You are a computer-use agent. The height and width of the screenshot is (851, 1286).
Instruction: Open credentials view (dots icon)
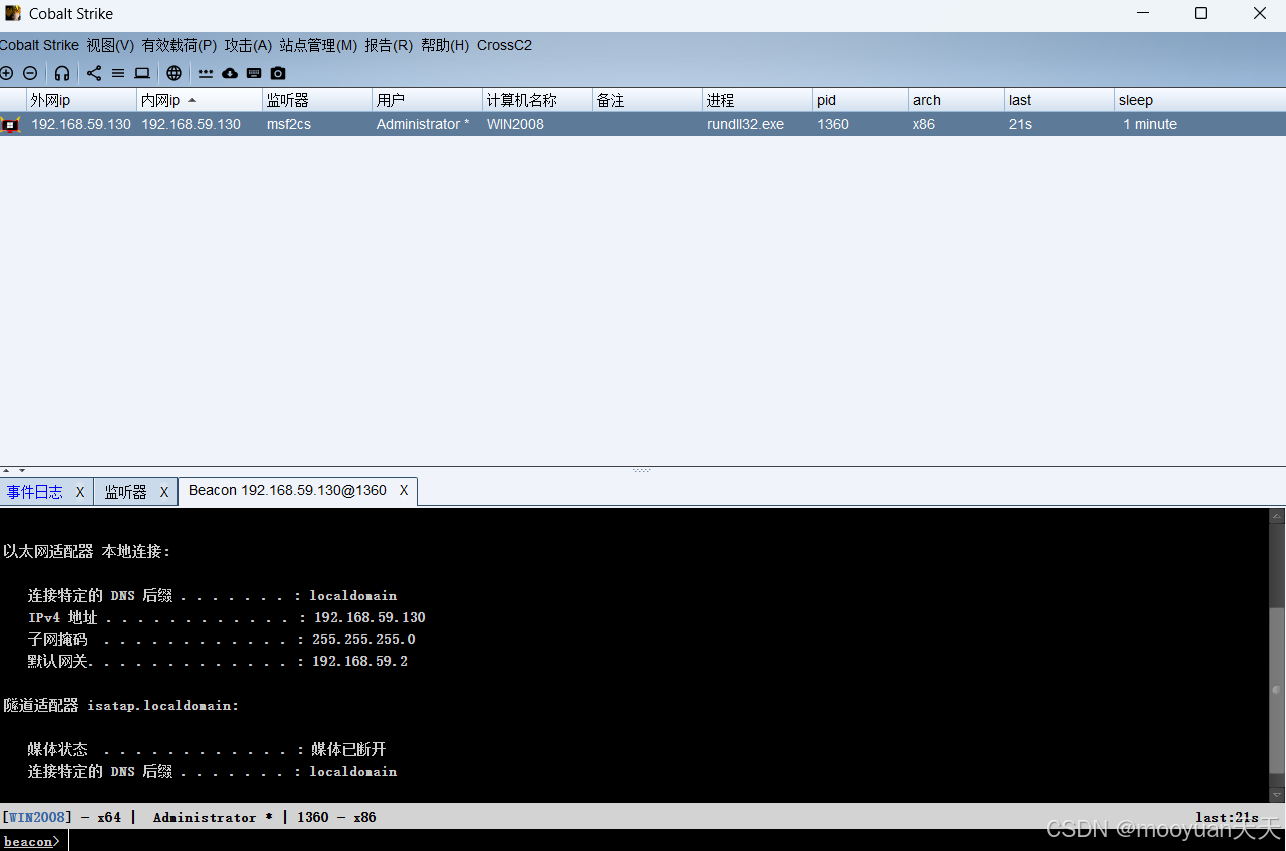pos(206,73)
